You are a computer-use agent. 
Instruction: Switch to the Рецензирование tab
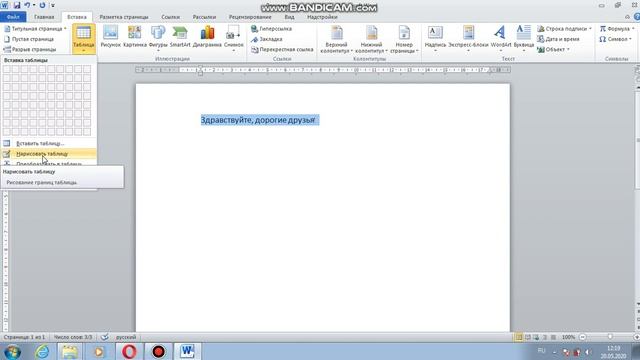(250, 17)
